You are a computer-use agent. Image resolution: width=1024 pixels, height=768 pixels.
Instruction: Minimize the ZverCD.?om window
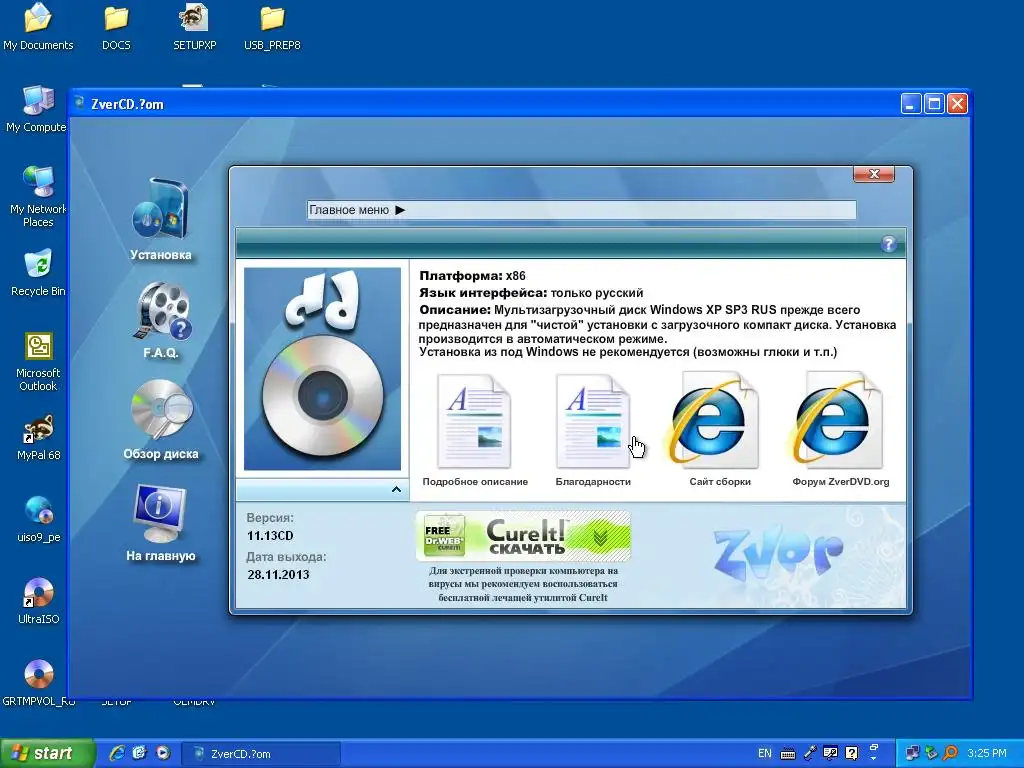tap(911, 103)
